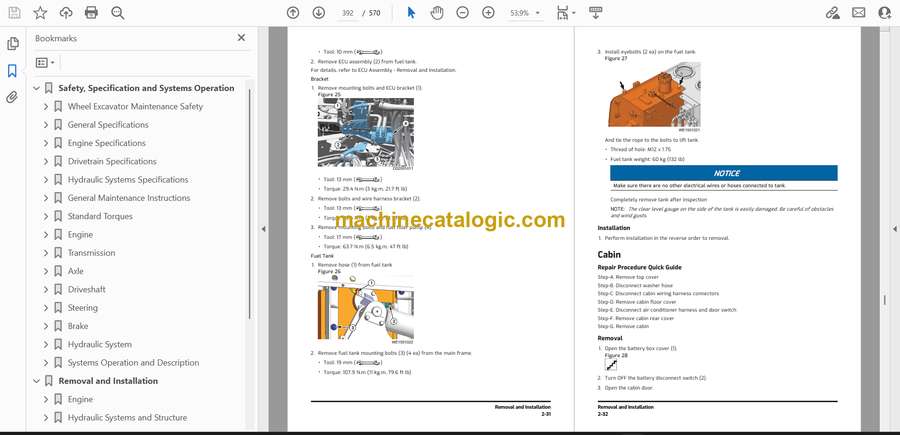Viewport: 900px width, 435px height.
Task: Click the Cabin section heading
Action: [609, 254]
